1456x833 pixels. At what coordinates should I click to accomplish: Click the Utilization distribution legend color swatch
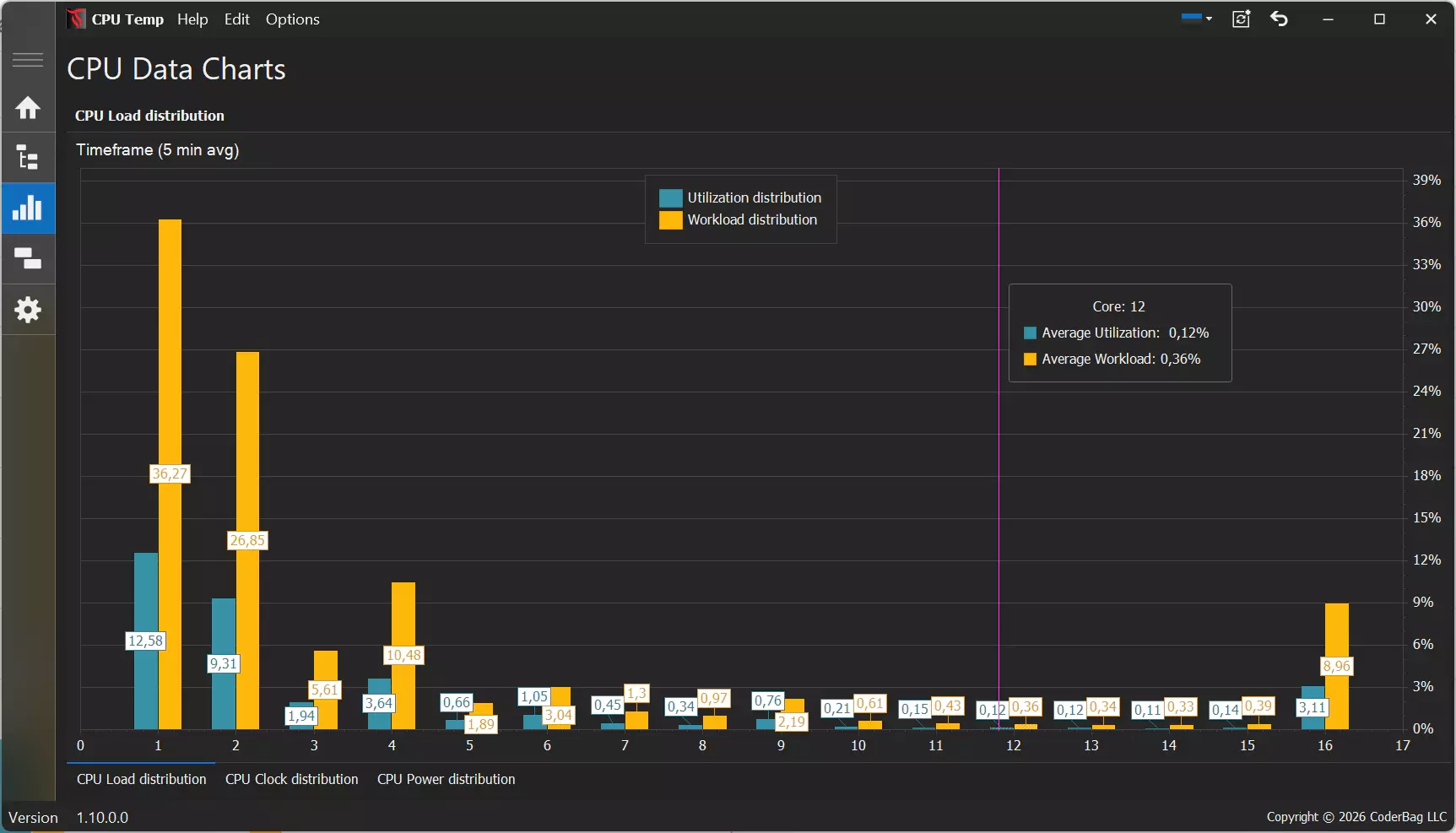(671, 198)
